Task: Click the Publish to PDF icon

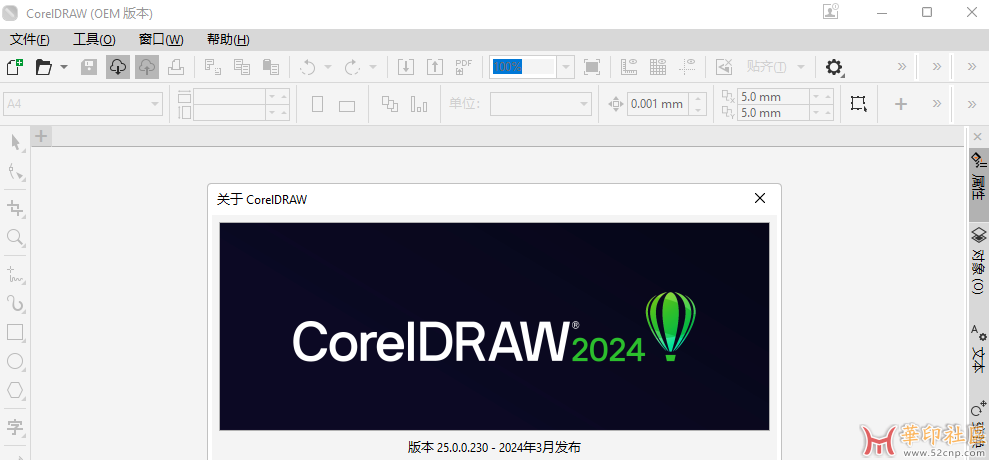Action: [x=464, y=67]
